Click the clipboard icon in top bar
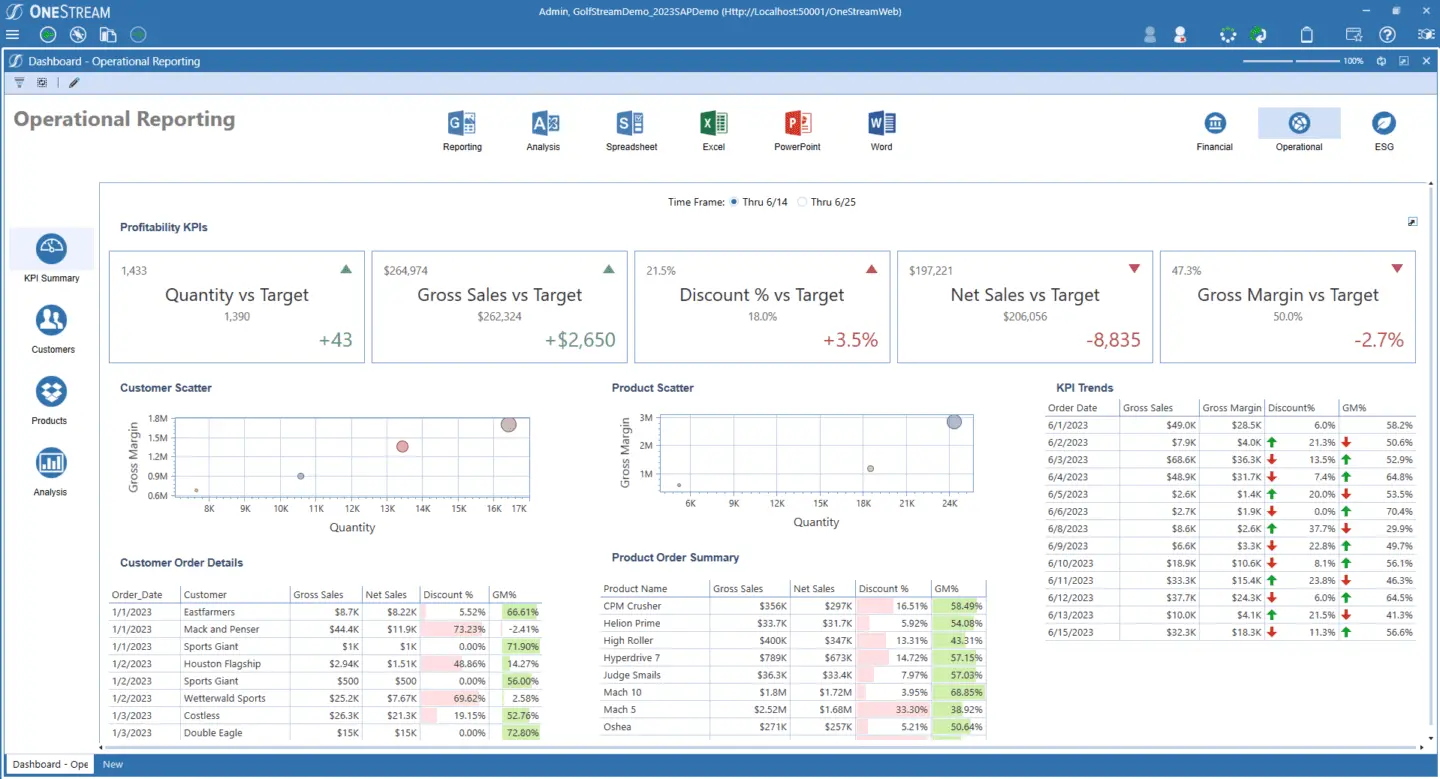Viewport: 1440px width, 779px height. pyautogui.click(x=1306, y=35)
